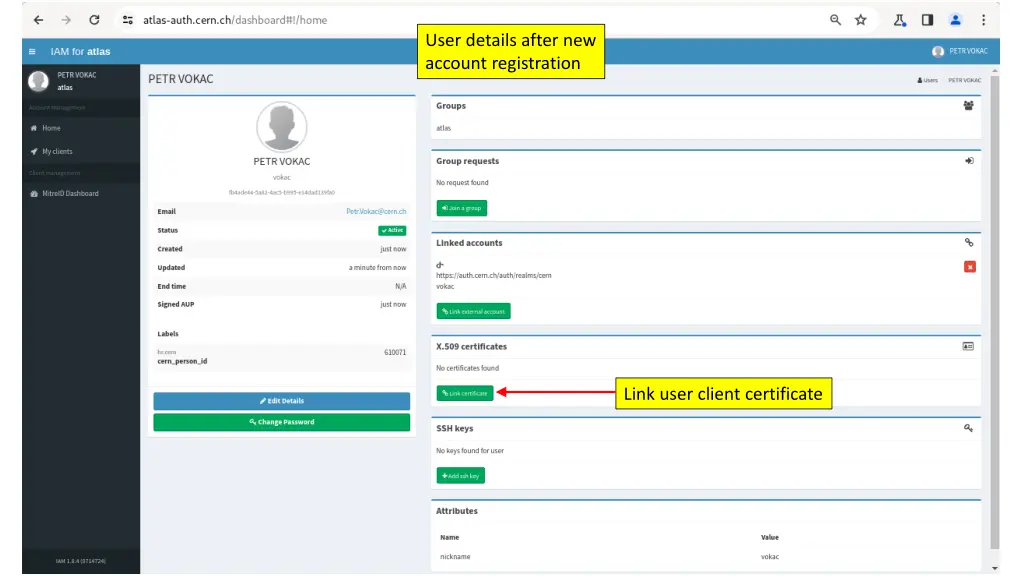Click the browser forward arrow

[x=66, y=20]
